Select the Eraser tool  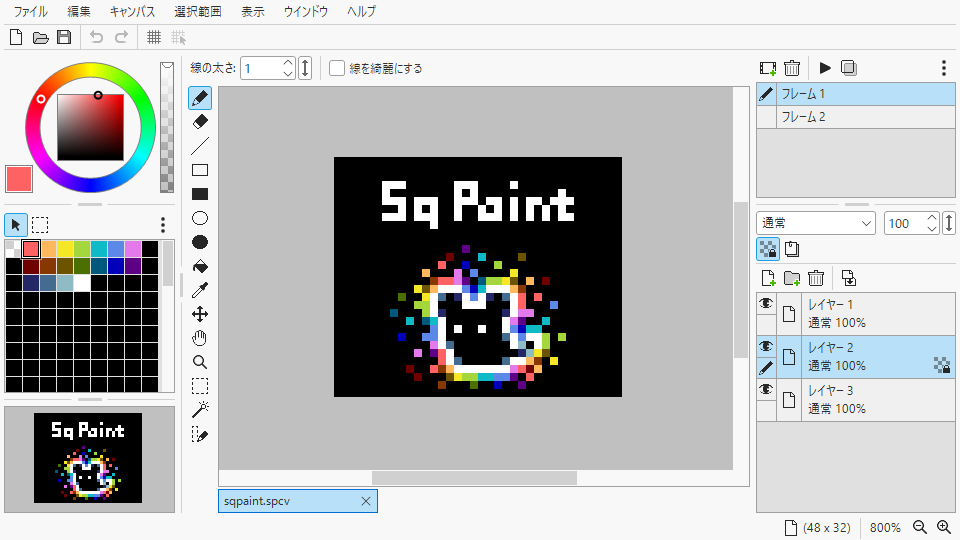pyautogui.click(x=200, y=122)
